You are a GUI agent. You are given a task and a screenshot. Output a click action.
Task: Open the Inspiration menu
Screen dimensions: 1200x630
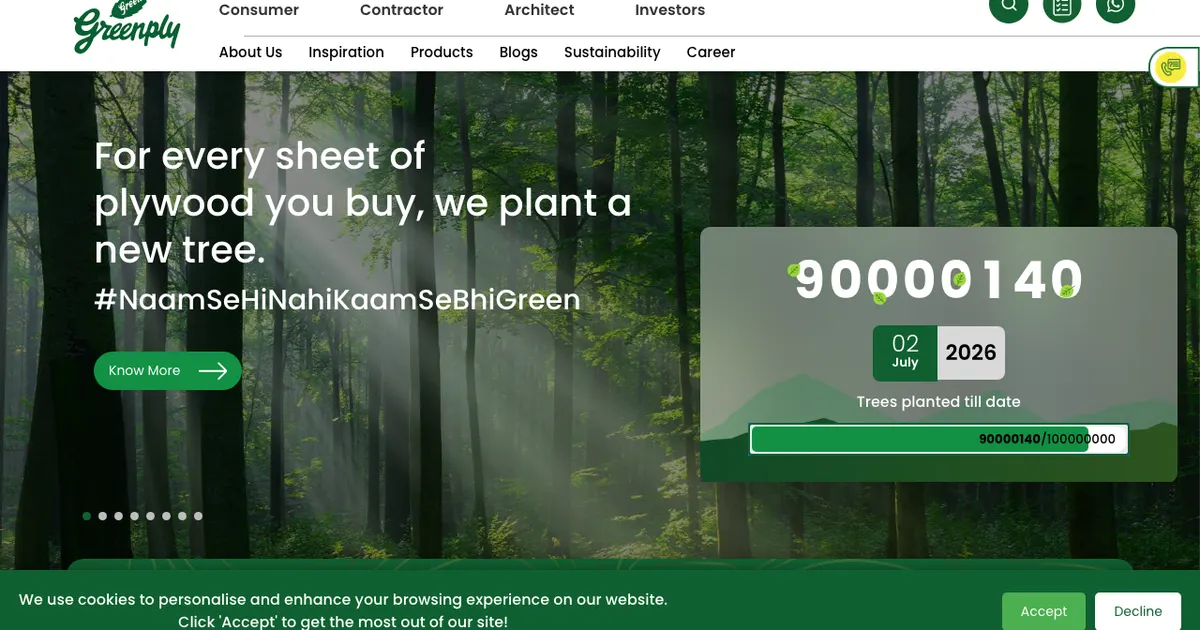(x=346, y=52)
